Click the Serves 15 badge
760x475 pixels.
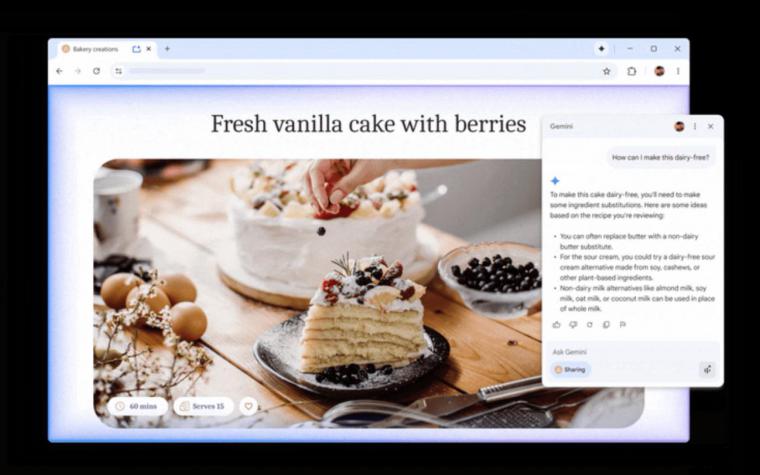pyautogui.click(x=203, y=406)
